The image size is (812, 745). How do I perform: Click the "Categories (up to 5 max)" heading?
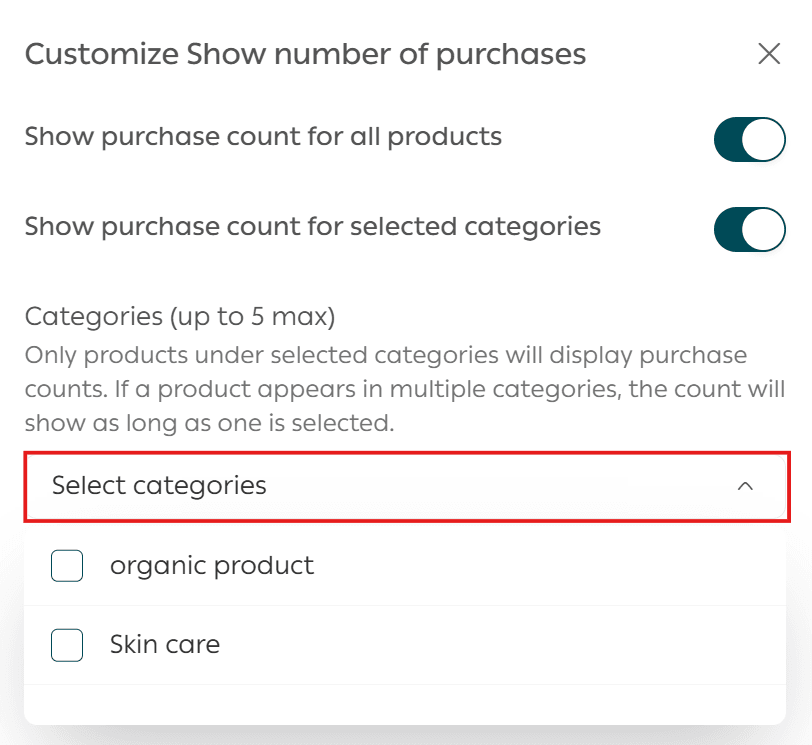click(179, 317)
